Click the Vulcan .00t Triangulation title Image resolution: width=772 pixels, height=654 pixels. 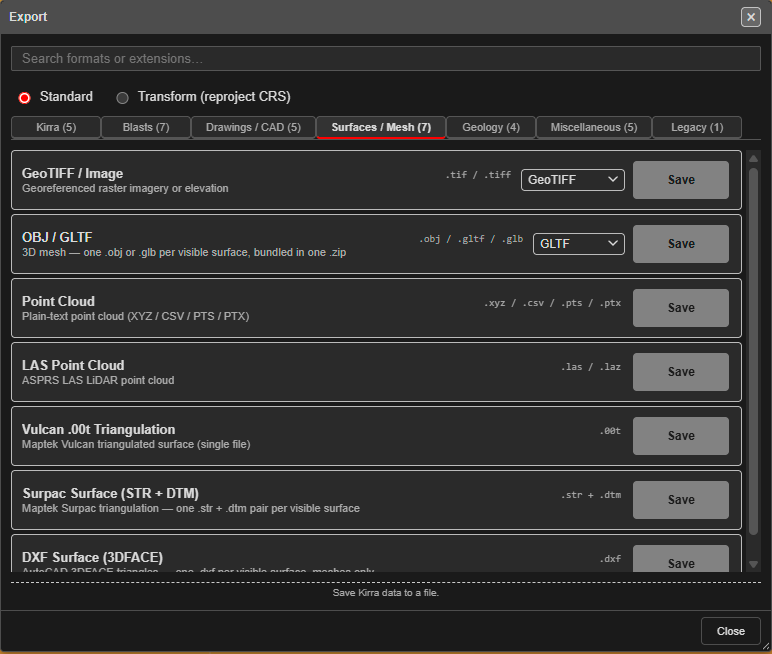click(98, 429)
